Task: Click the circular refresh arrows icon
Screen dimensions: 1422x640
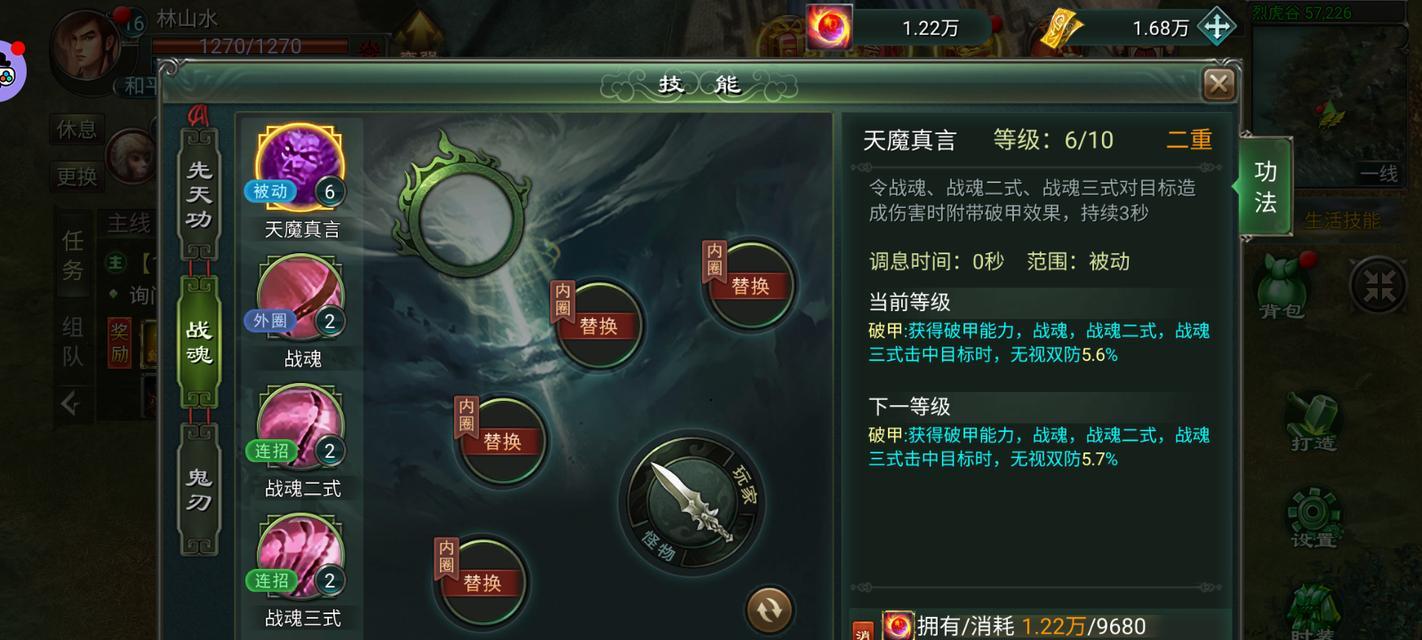Action: 770,609
